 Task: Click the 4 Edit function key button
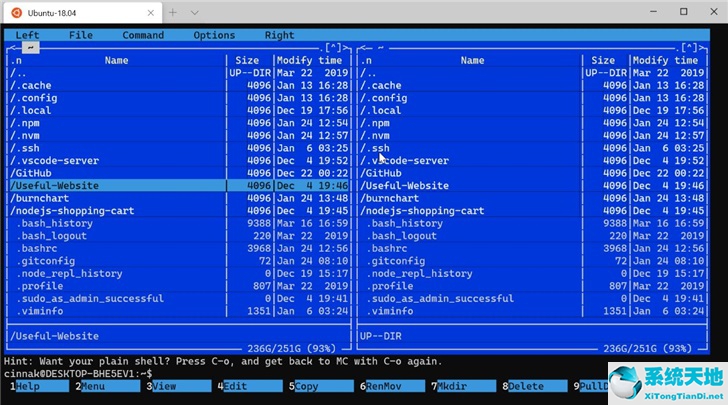[250, 386]
